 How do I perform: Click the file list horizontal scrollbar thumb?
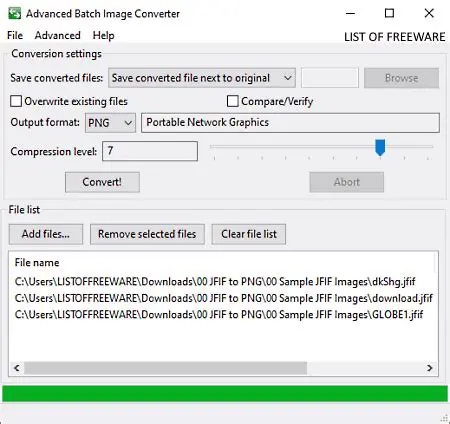tap(165, 368)
